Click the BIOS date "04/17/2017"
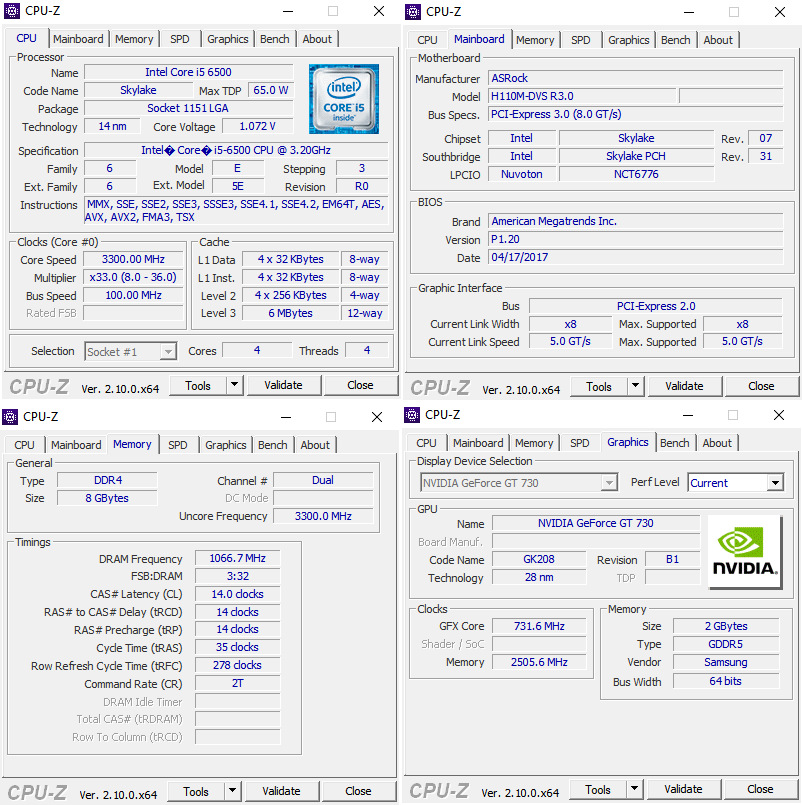This screenshot has width=802, height=805. [636, 257]
